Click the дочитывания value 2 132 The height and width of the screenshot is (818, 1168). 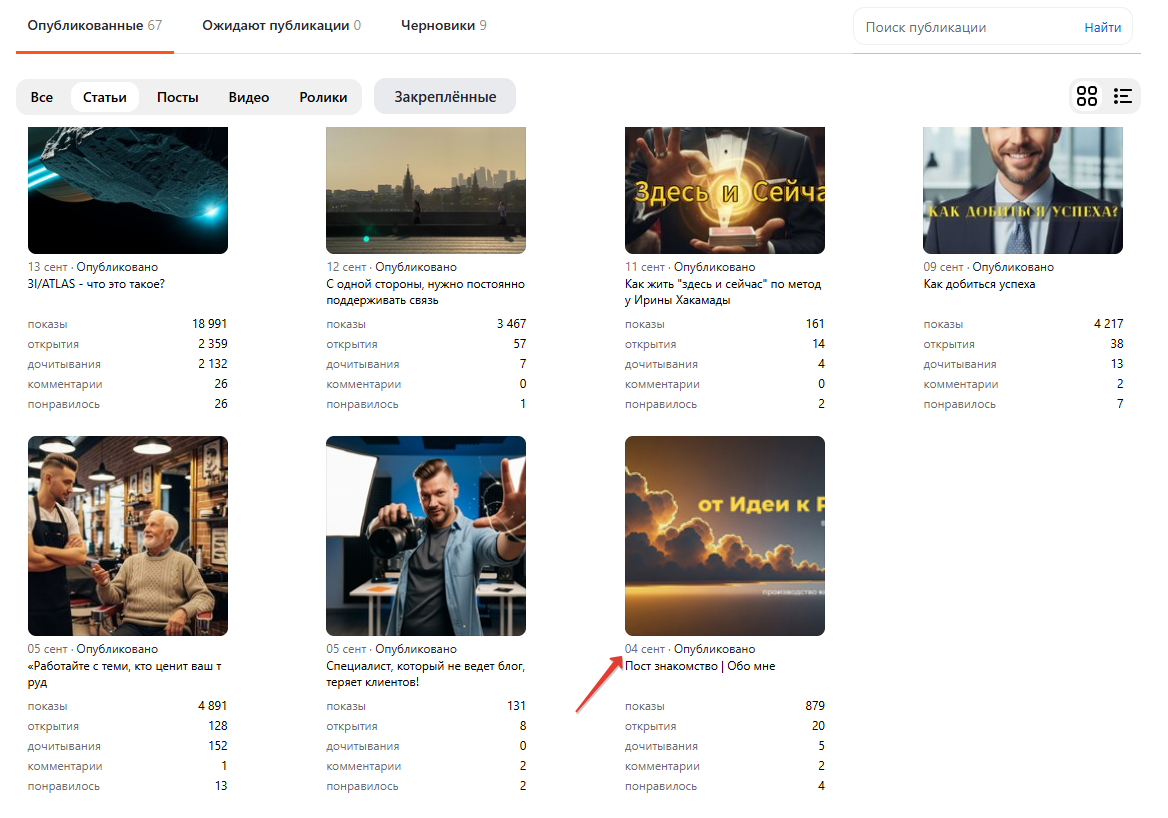tap(212, 364)
